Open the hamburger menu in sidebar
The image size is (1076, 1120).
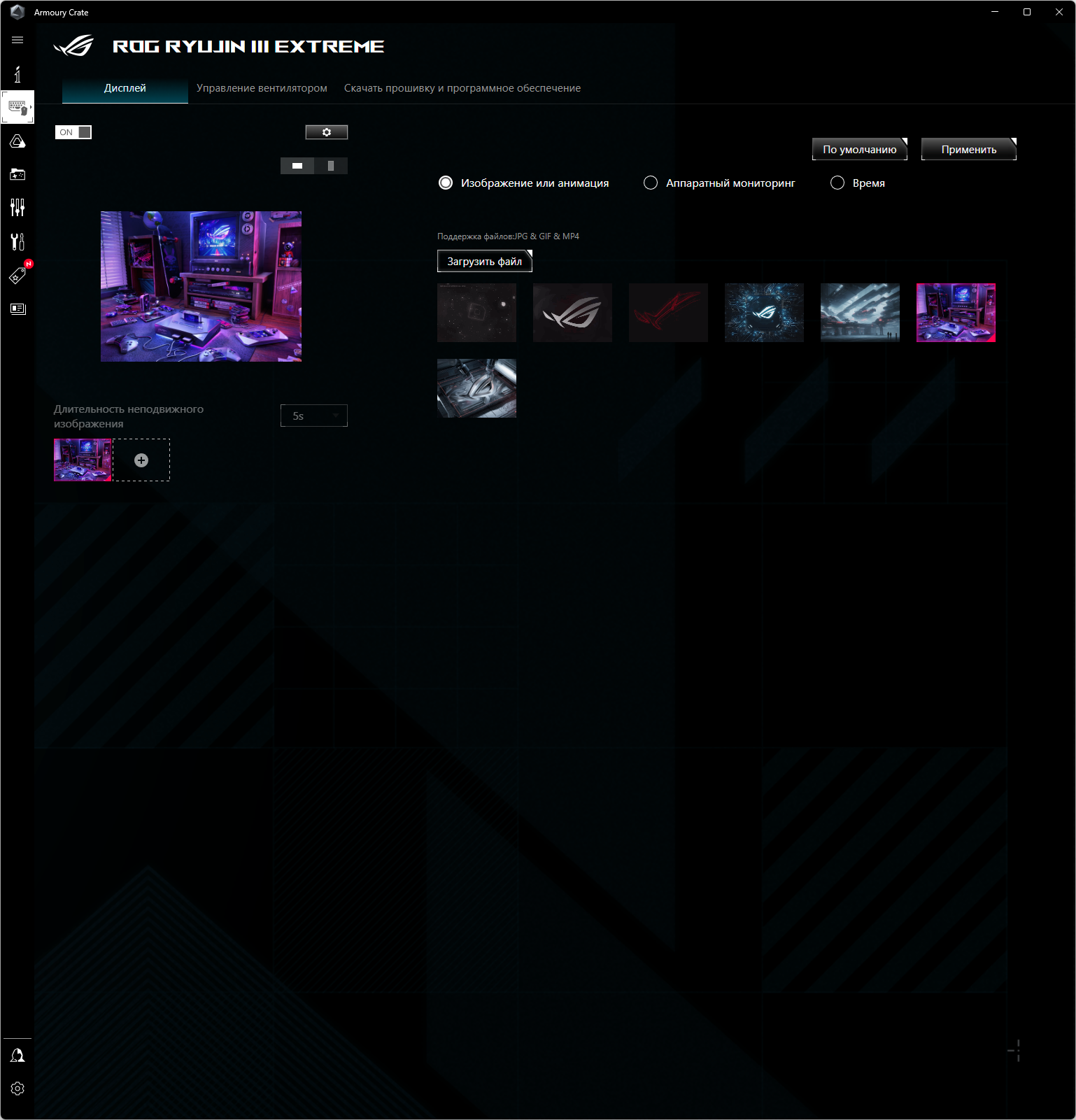tap(17, 40)
